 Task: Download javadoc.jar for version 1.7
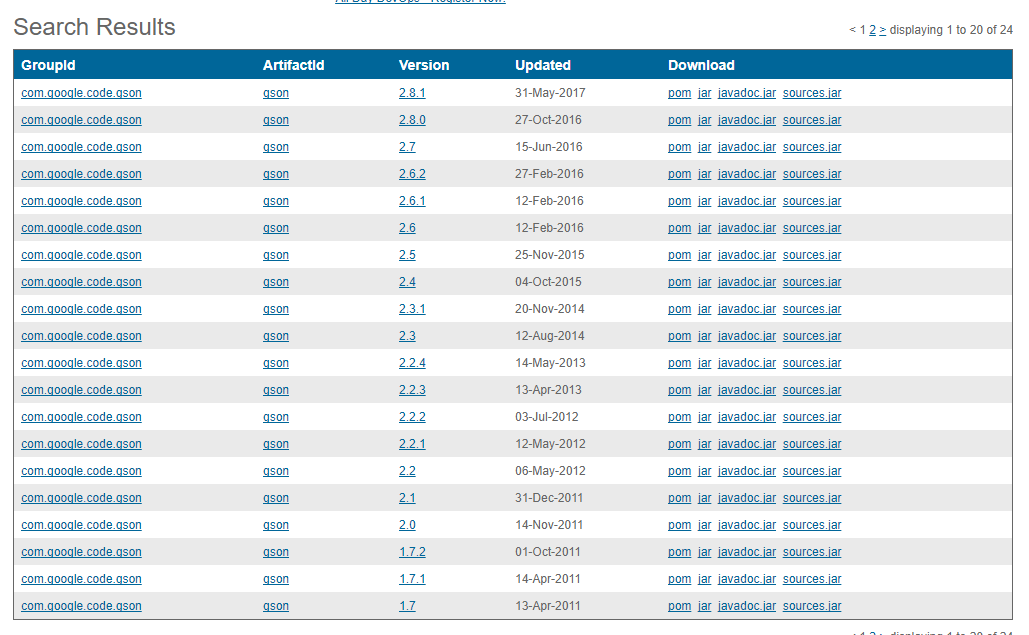(747, 606)
